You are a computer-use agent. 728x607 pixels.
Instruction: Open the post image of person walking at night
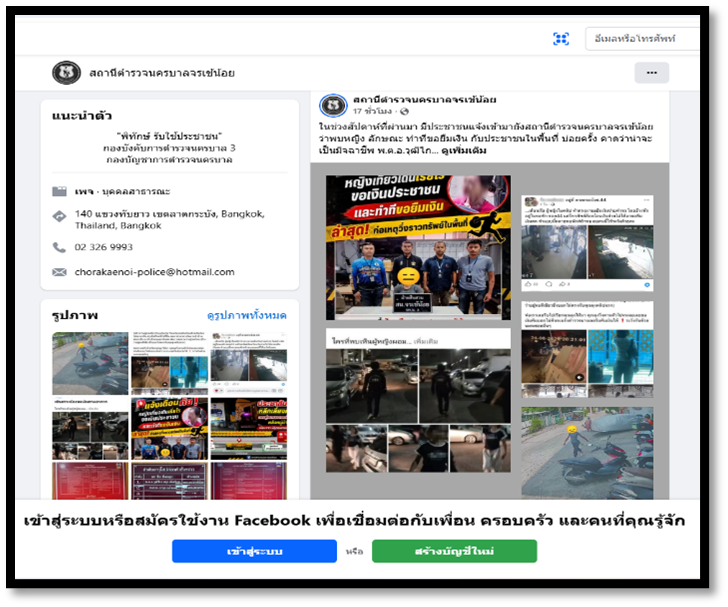[x=418, y=400]
